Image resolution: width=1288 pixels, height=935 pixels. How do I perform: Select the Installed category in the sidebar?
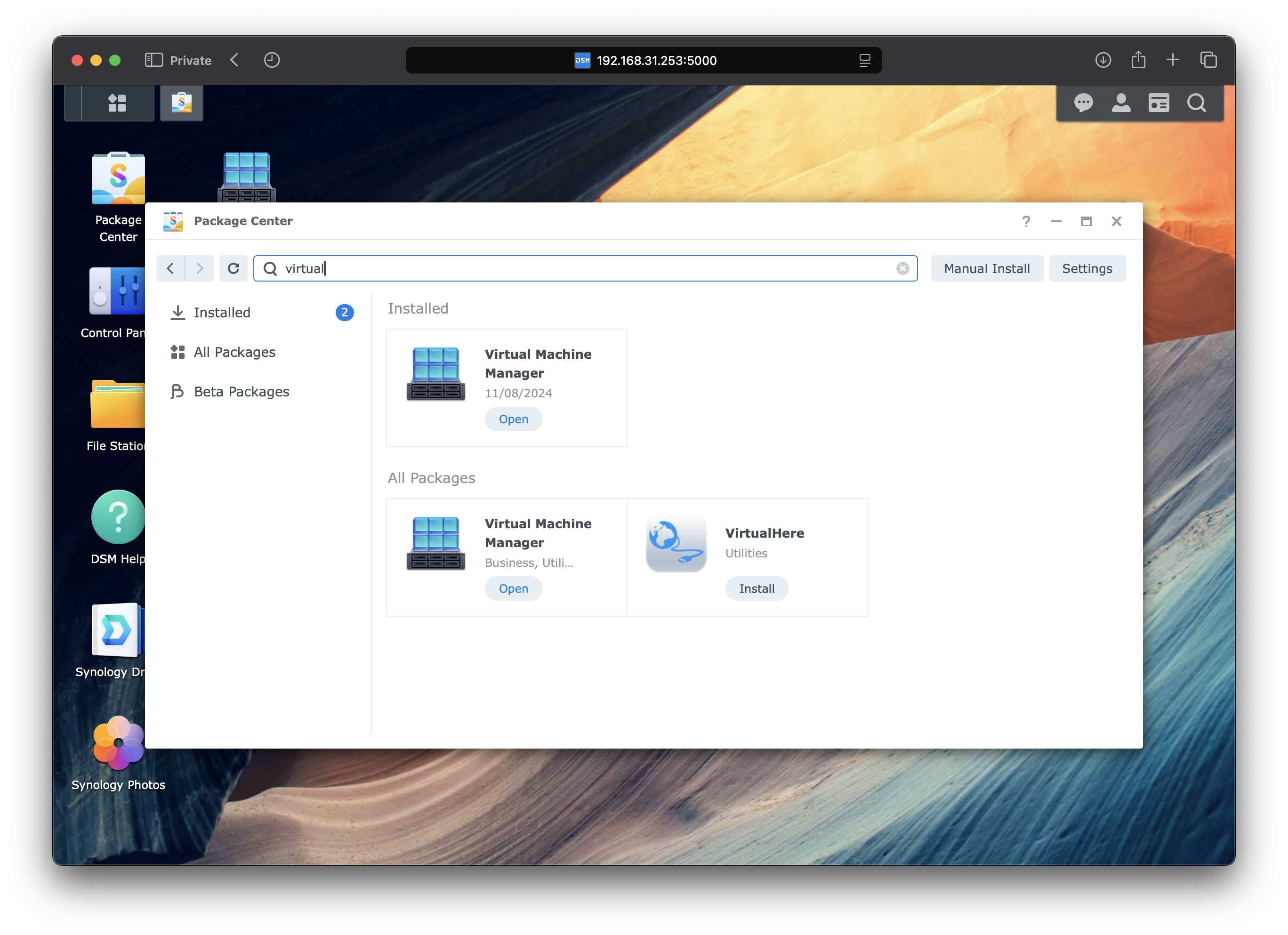[x=222, y=313]
